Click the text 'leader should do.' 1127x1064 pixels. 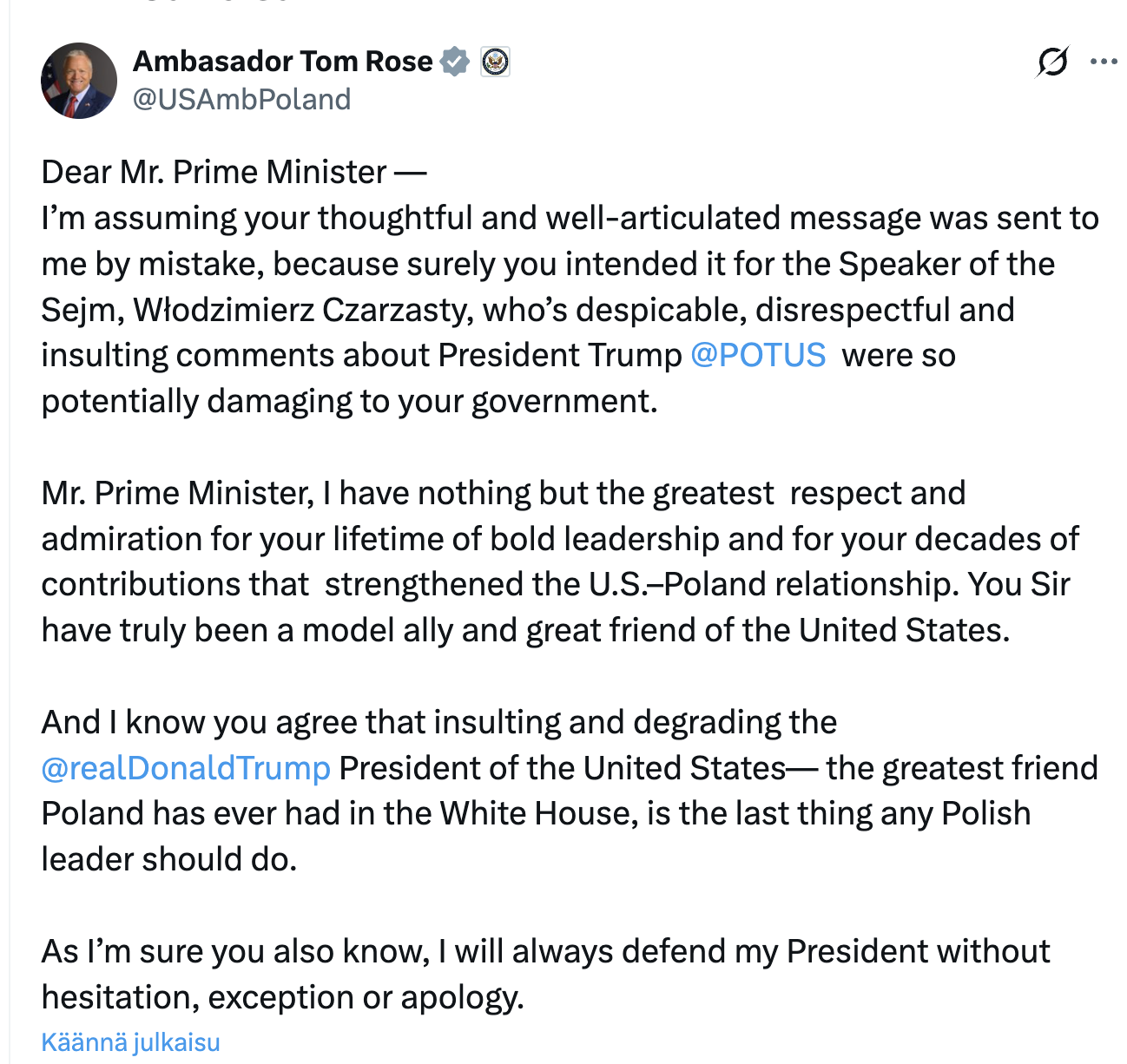point(169,859)
